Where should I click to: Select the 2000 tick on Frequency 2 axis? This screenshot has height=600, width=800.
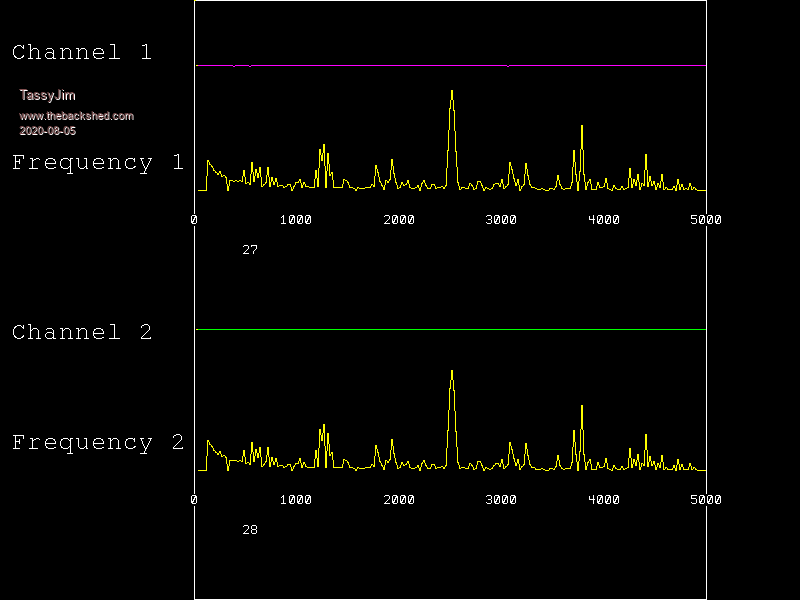tap(398, 500)
